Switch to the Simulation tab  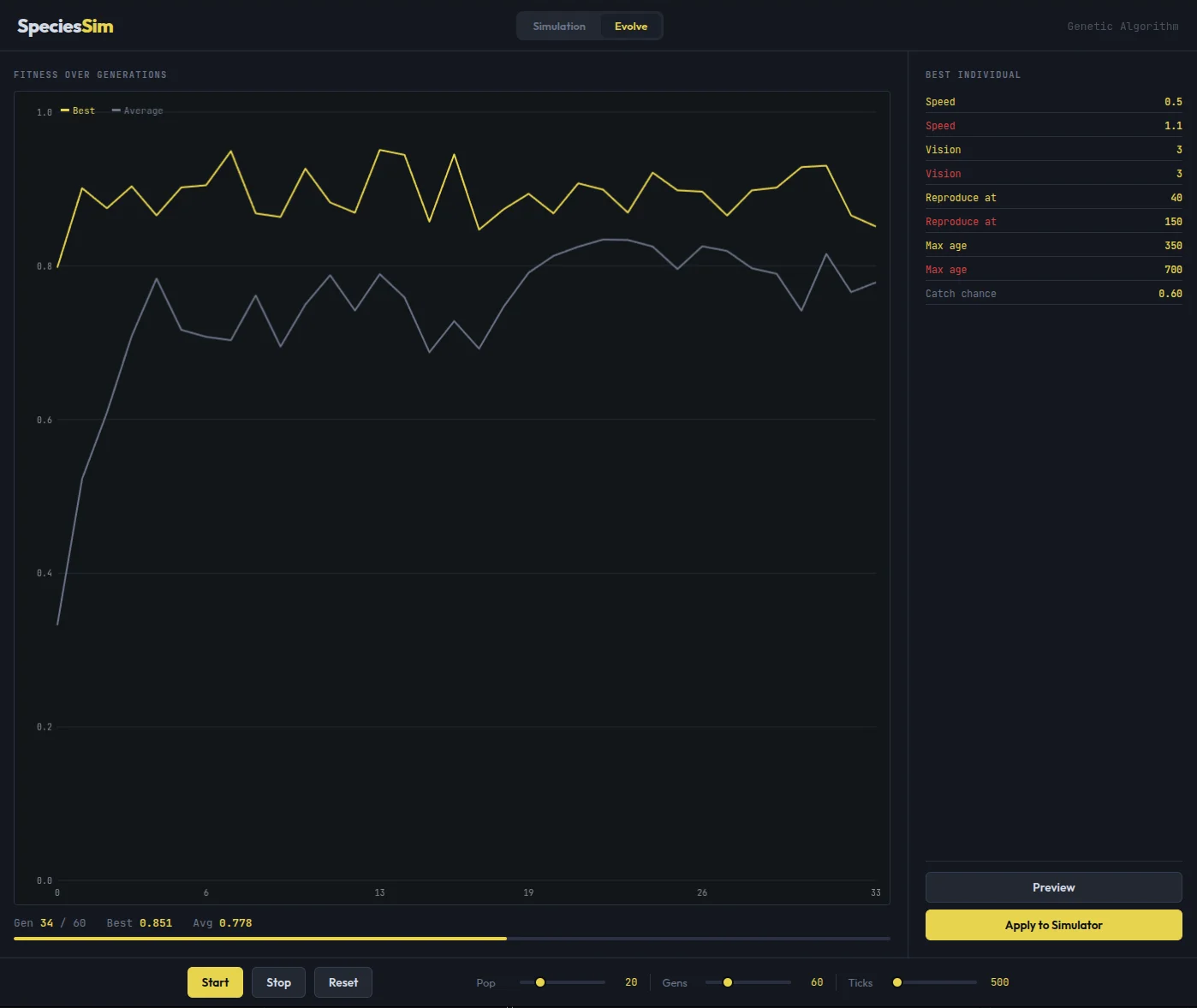(558, 26)
